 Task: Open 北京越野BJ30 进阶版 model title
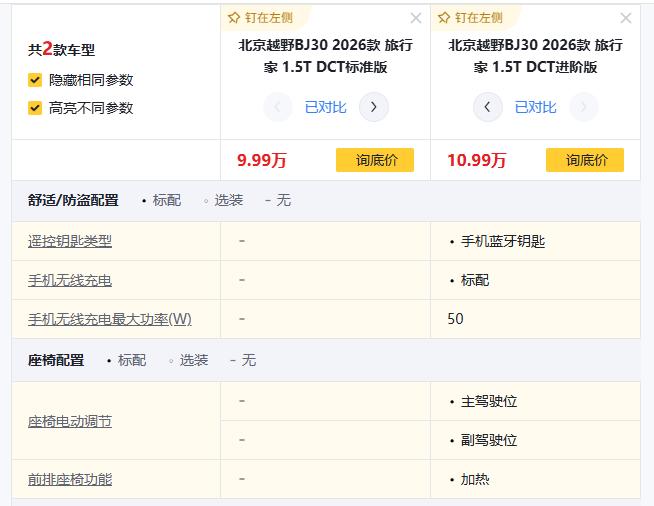pyautogui.click(x=535, y=56)
